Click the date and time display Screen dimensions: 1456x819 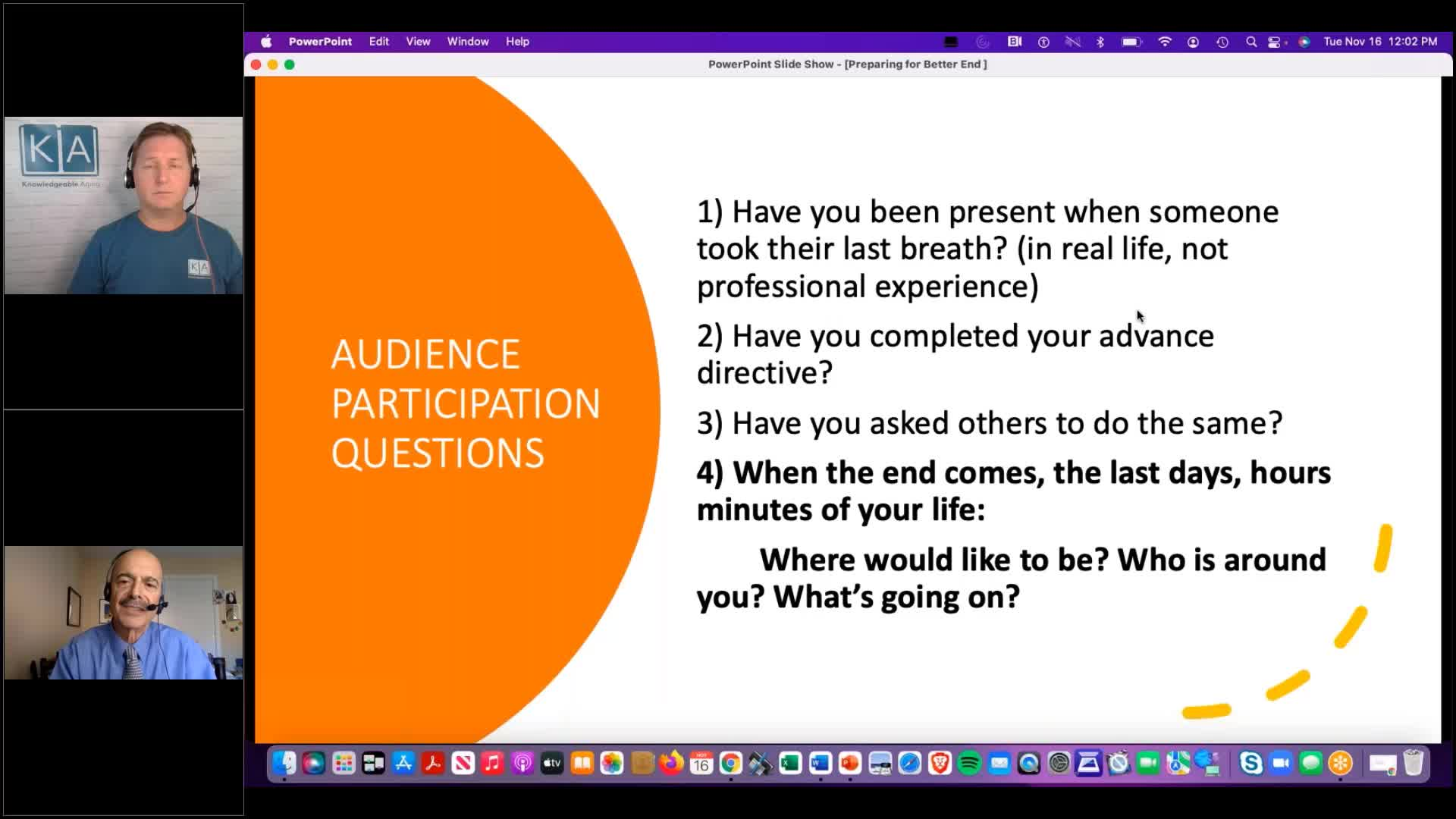pos(1380,42)
